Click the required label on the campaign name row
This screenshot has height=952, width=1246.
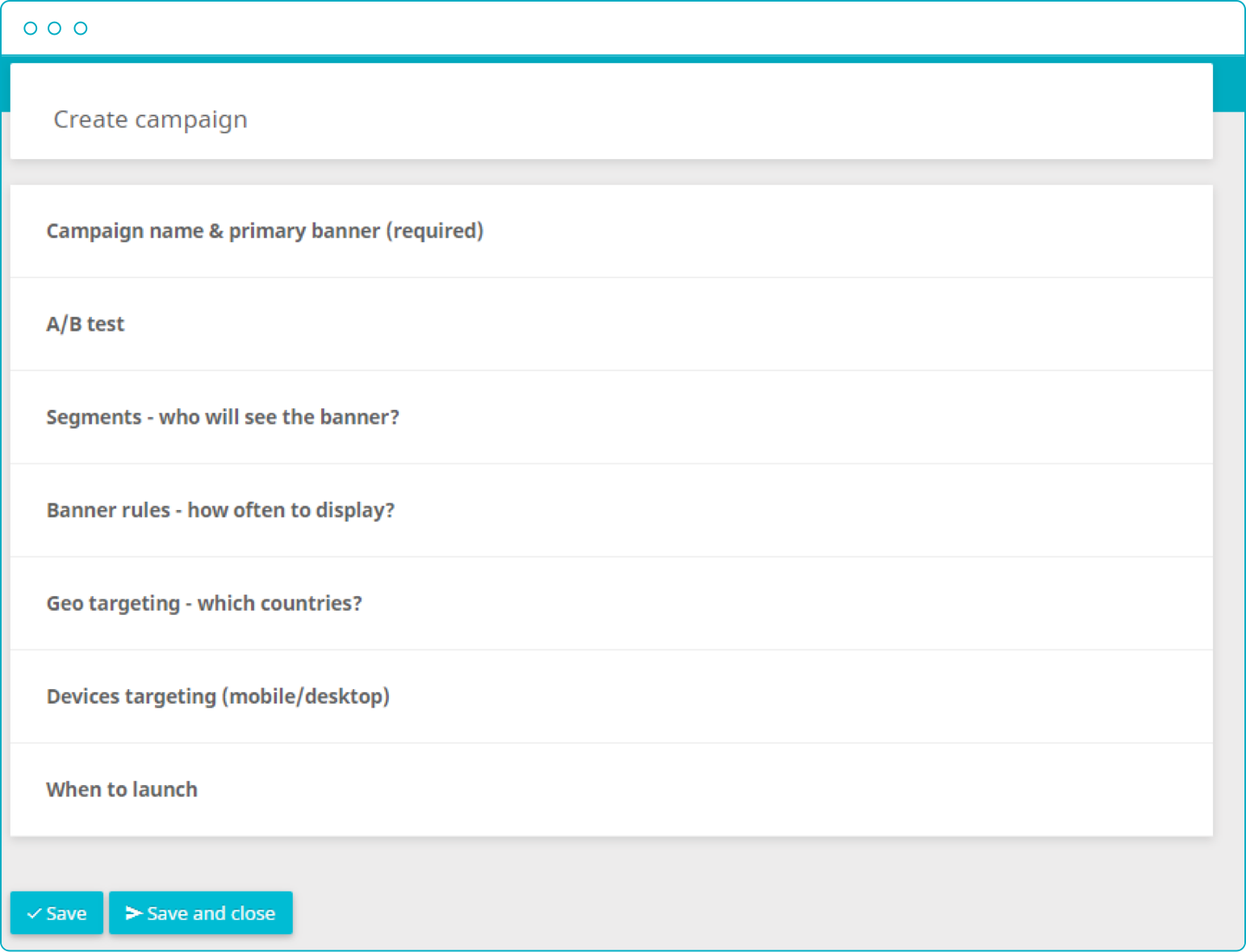point(436,231)
